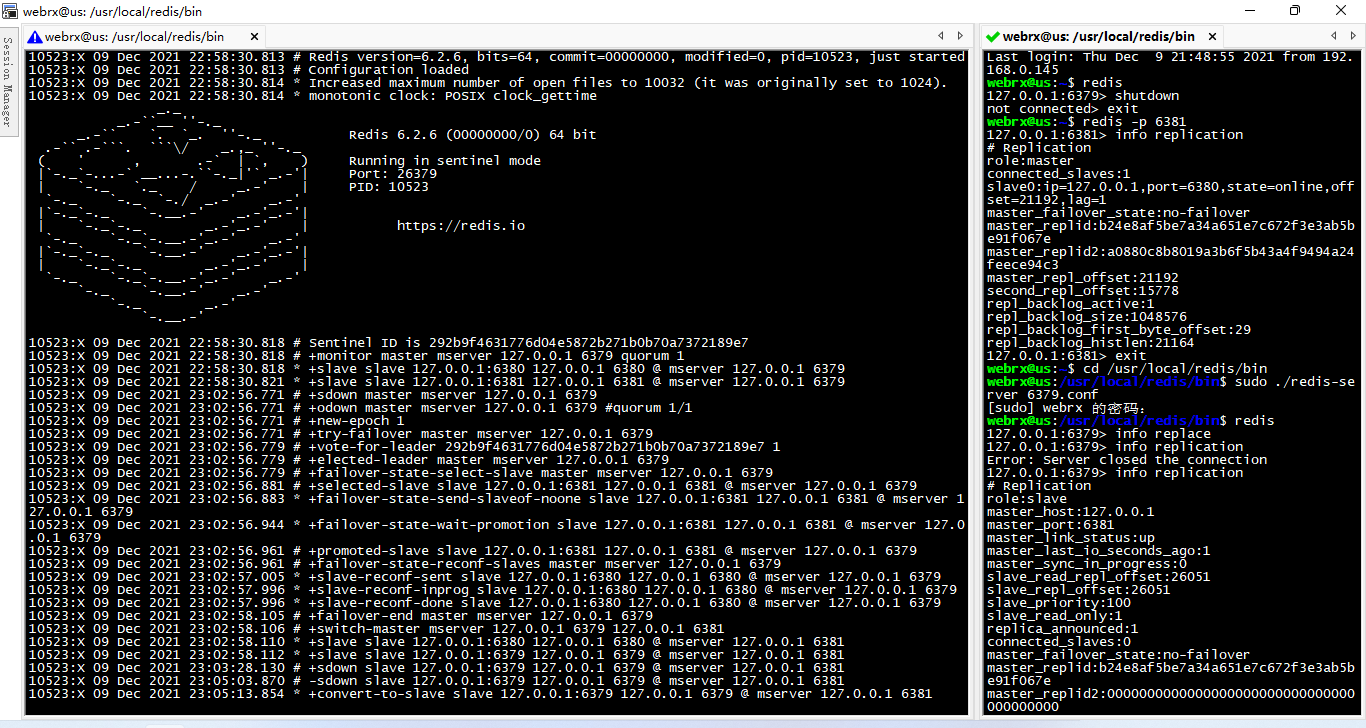Click the '+monitor master mserver' log line
Viewport: 1366px width, 728px height.
pyautogui.click(x=356, y=356)
